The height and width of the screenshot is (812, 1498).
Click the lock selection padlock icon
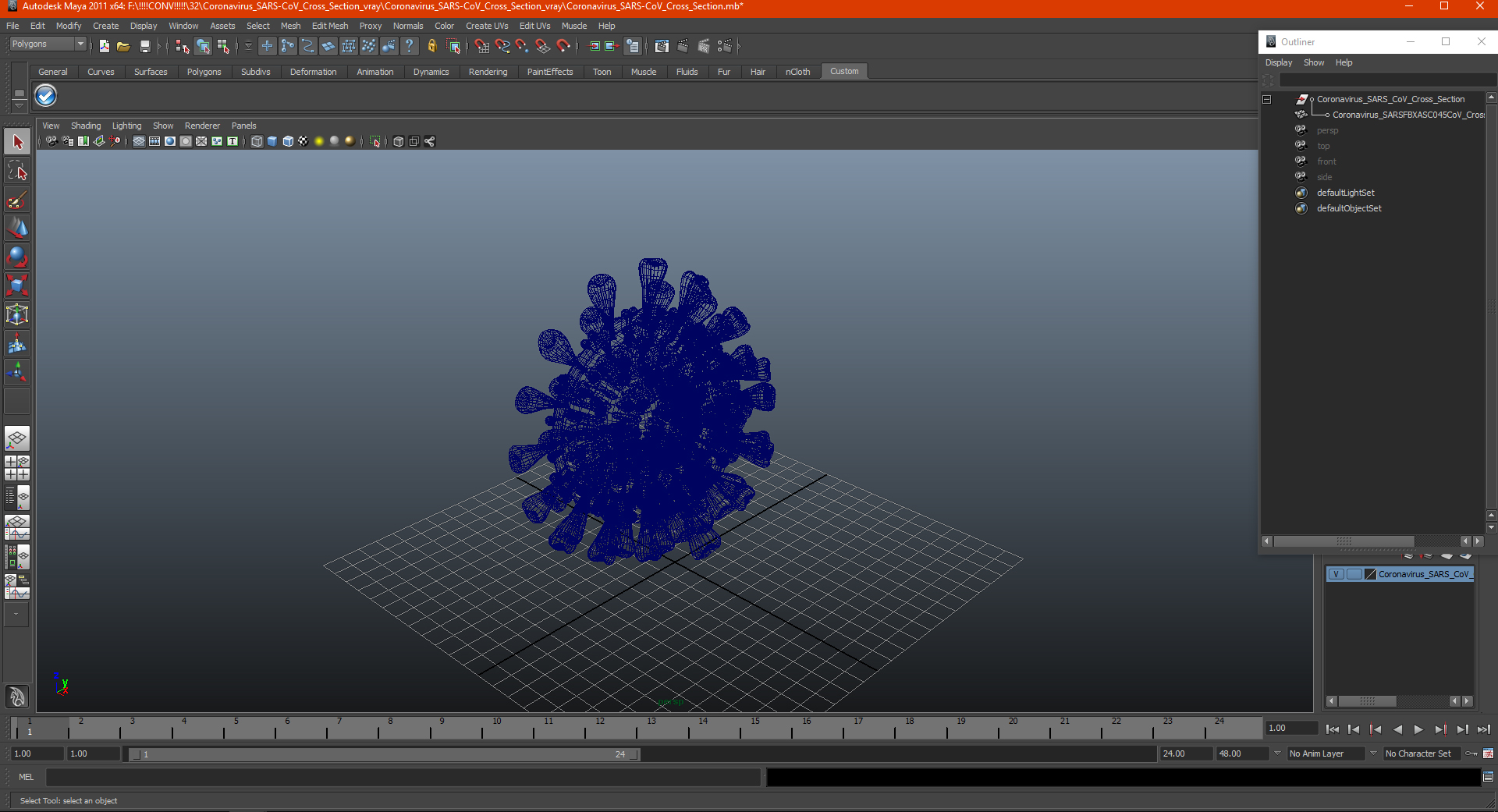point(431,47)
